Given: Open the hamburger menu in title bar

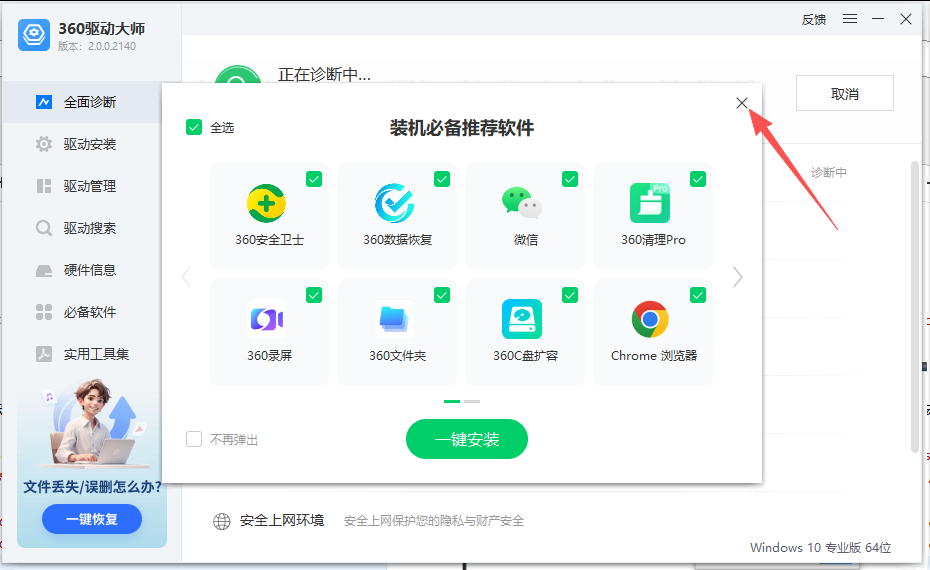Looking at the screenshot, I should coord(850,19).
